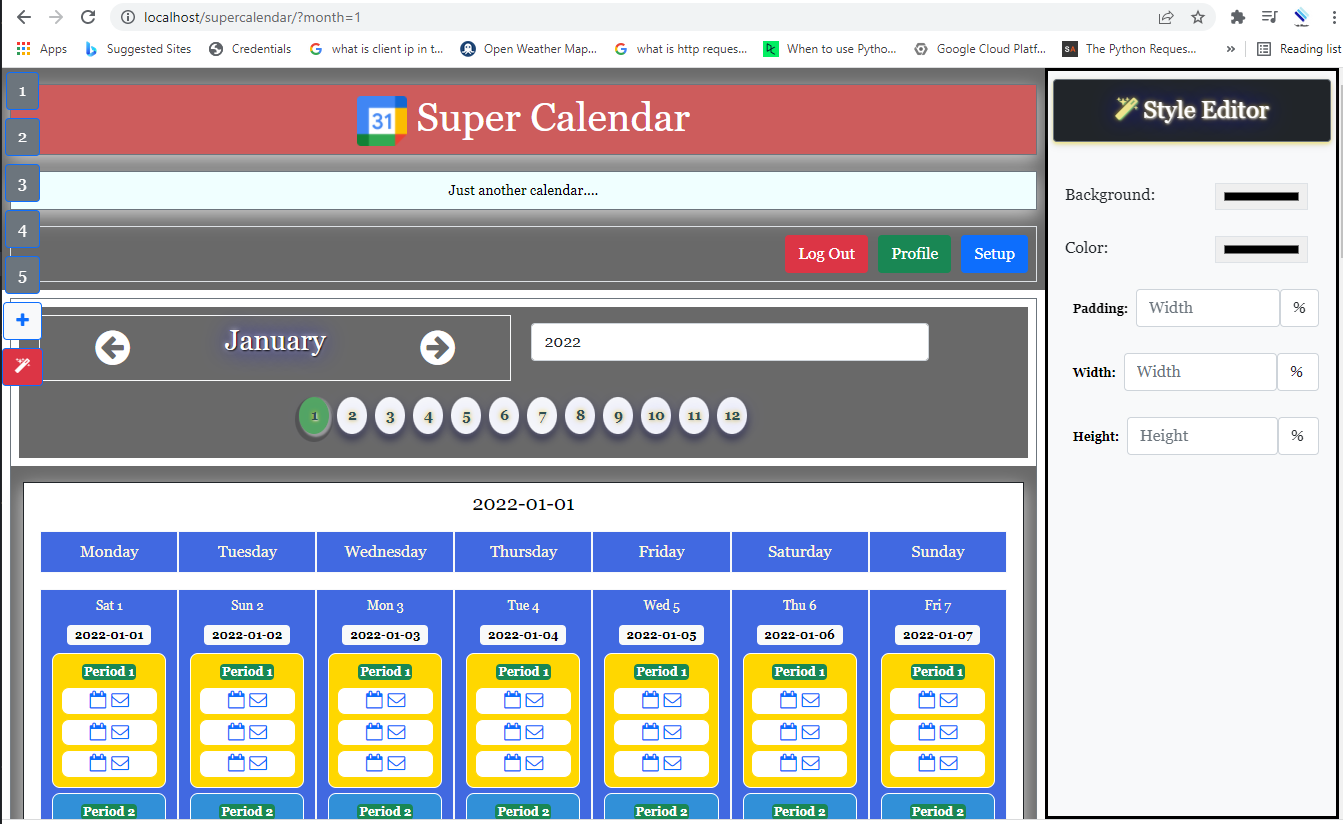
Task: Go to next month with right arrow
Action: [438, 348]
